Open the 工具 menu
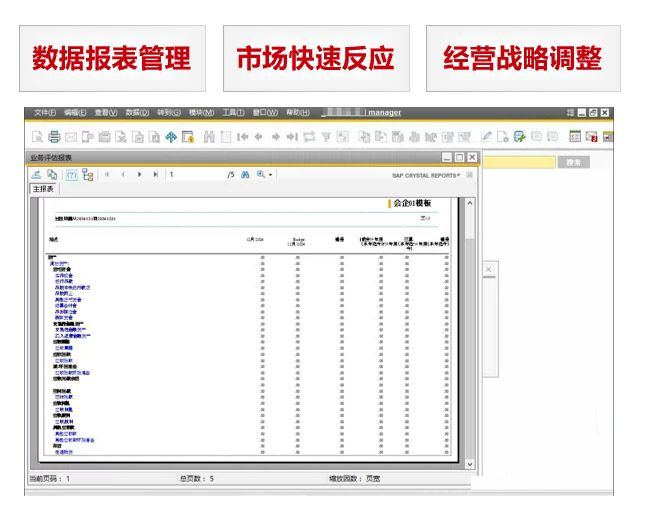The height and width of the screenshot is (531, 657). (x=233, y=113)
